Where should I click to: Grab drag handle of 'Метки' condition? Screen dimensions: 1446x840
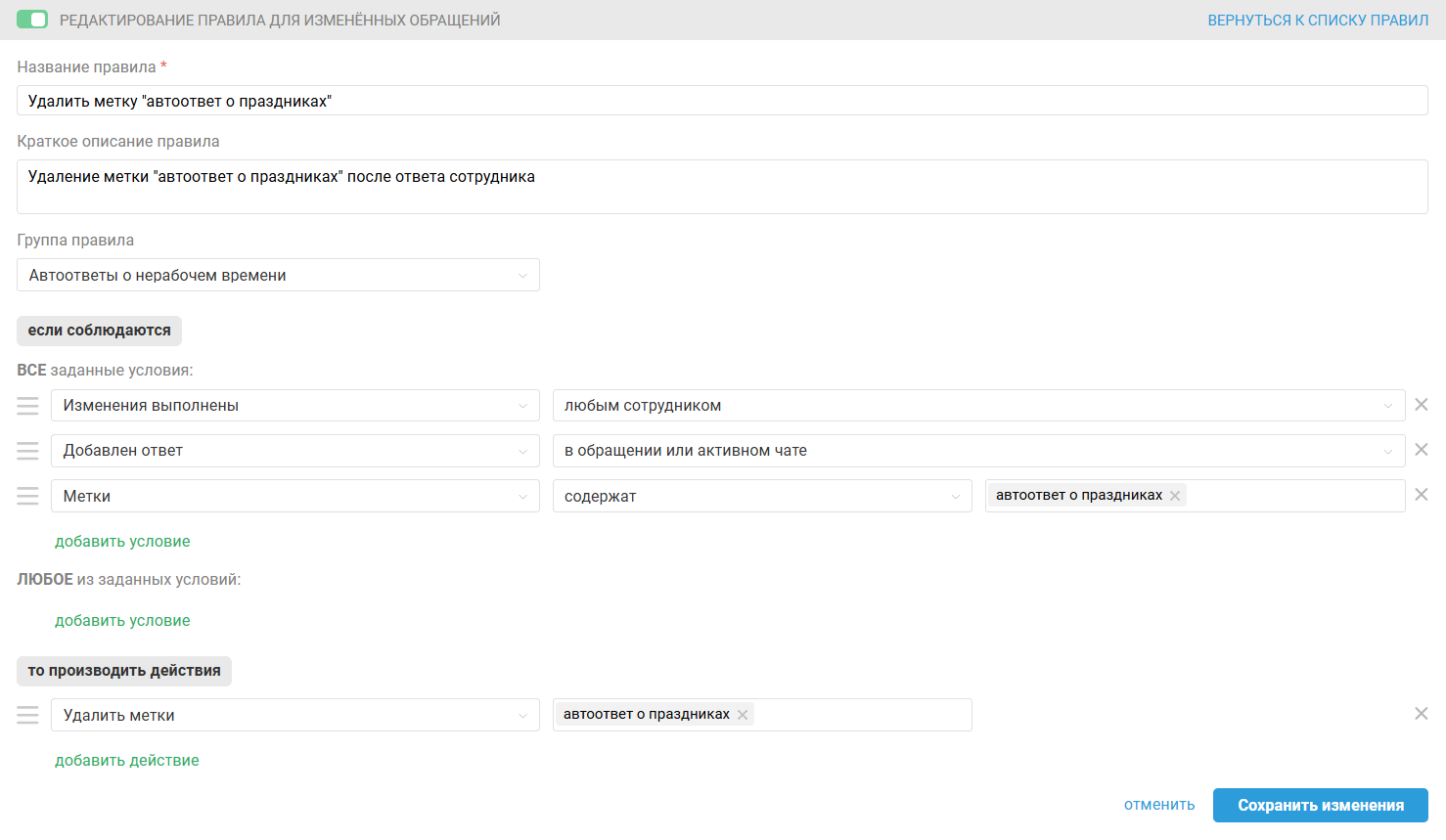pos(27,496)
